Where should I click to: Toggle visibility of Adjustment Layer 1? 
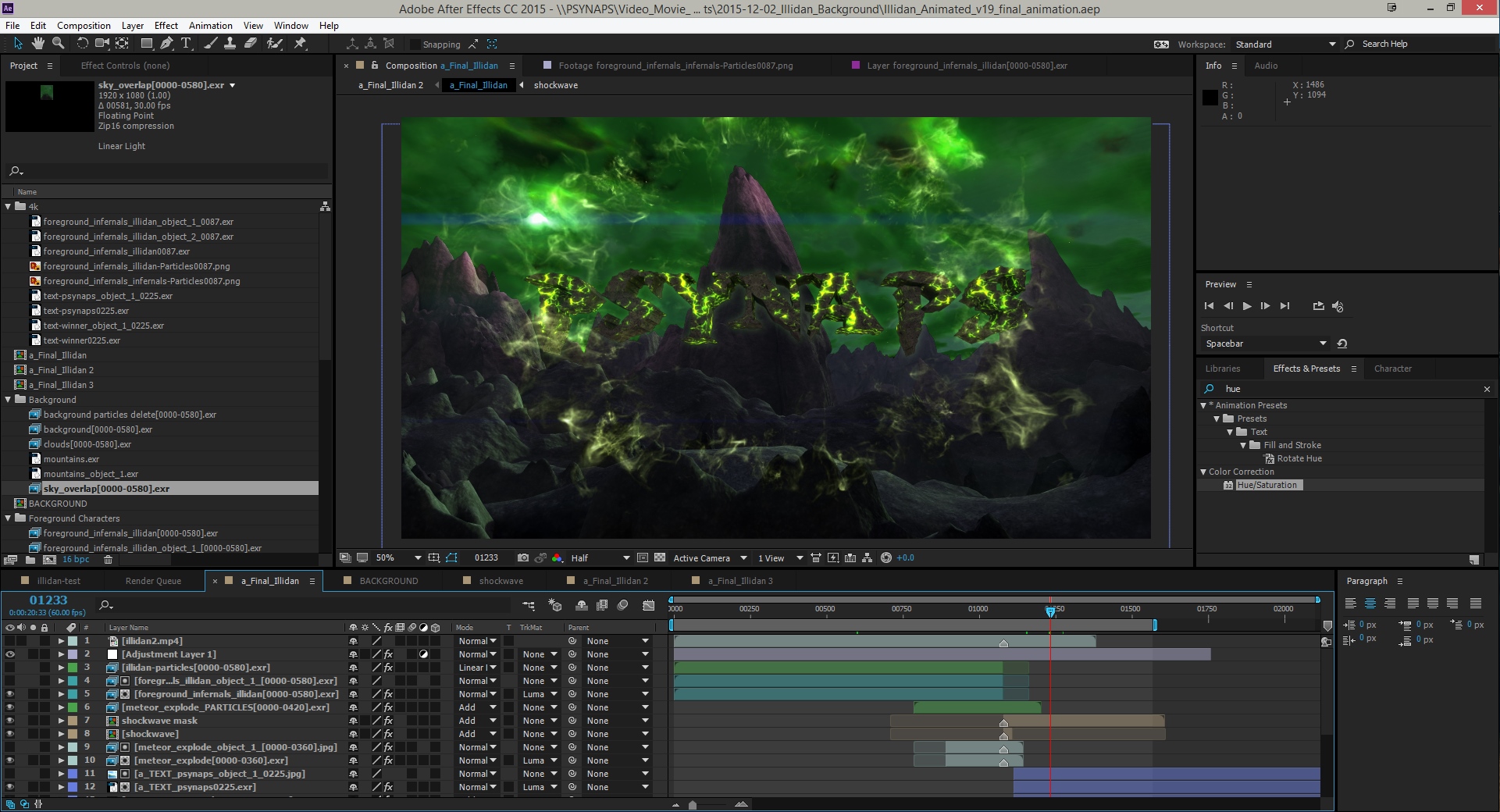(10, 654)
